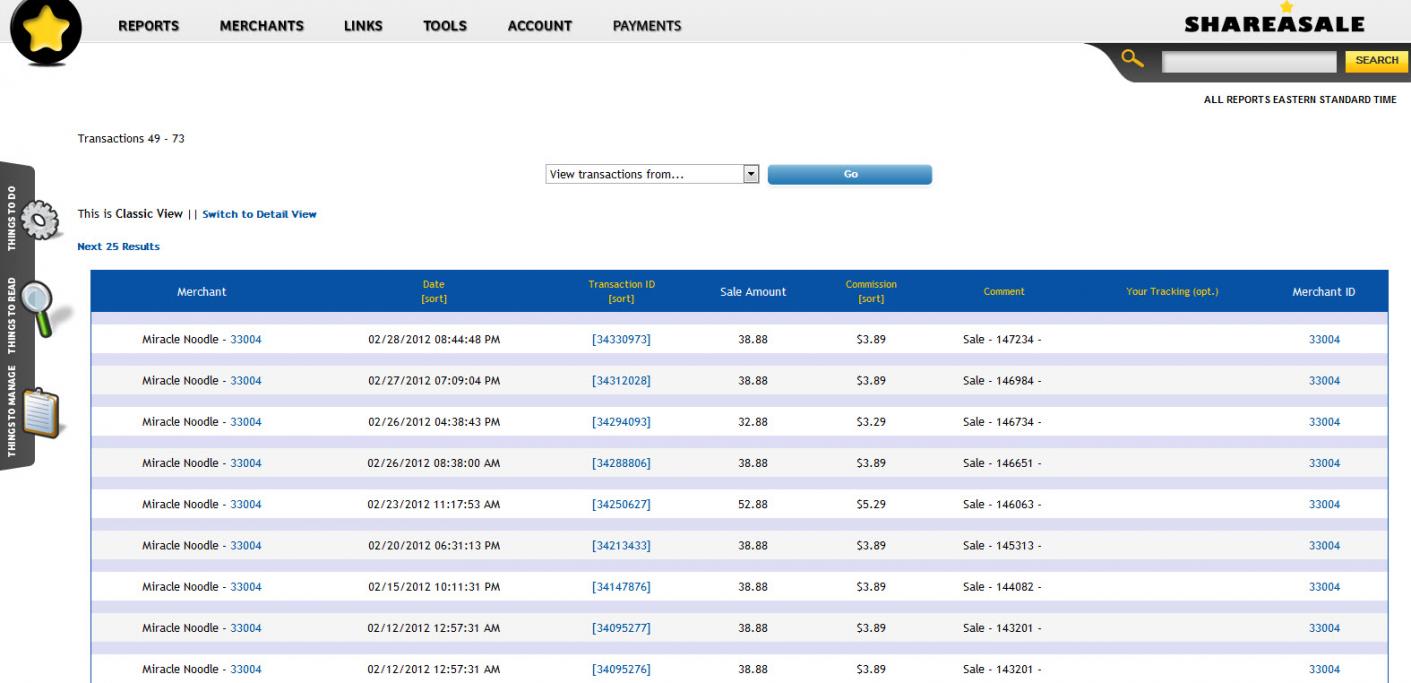Screen dimensions: 1411x683
Task: Open transaction ID 34312028
Action: tap(621, 381)
